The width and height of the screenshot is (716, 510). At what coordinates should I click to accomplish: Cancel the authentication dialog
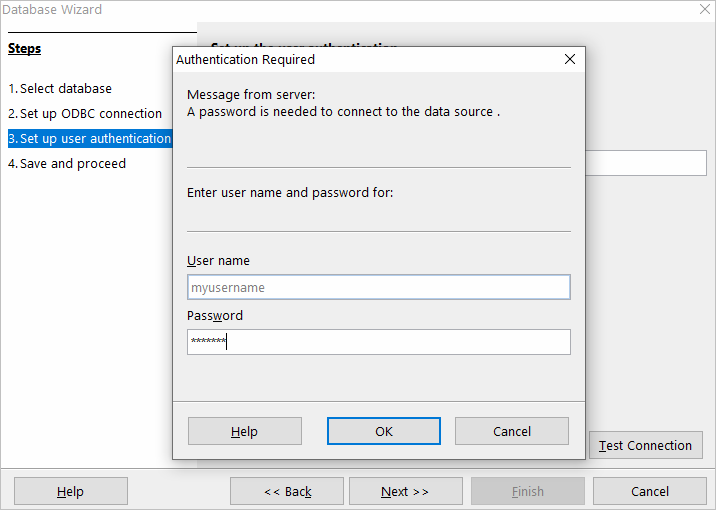click(x=512, y=431)
